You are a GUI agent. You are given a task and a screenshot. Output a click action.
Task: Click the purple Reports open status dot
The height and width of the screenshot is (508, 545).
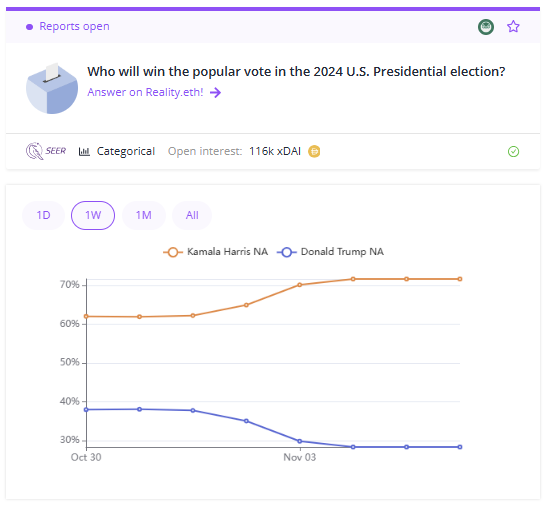point(30,27)
